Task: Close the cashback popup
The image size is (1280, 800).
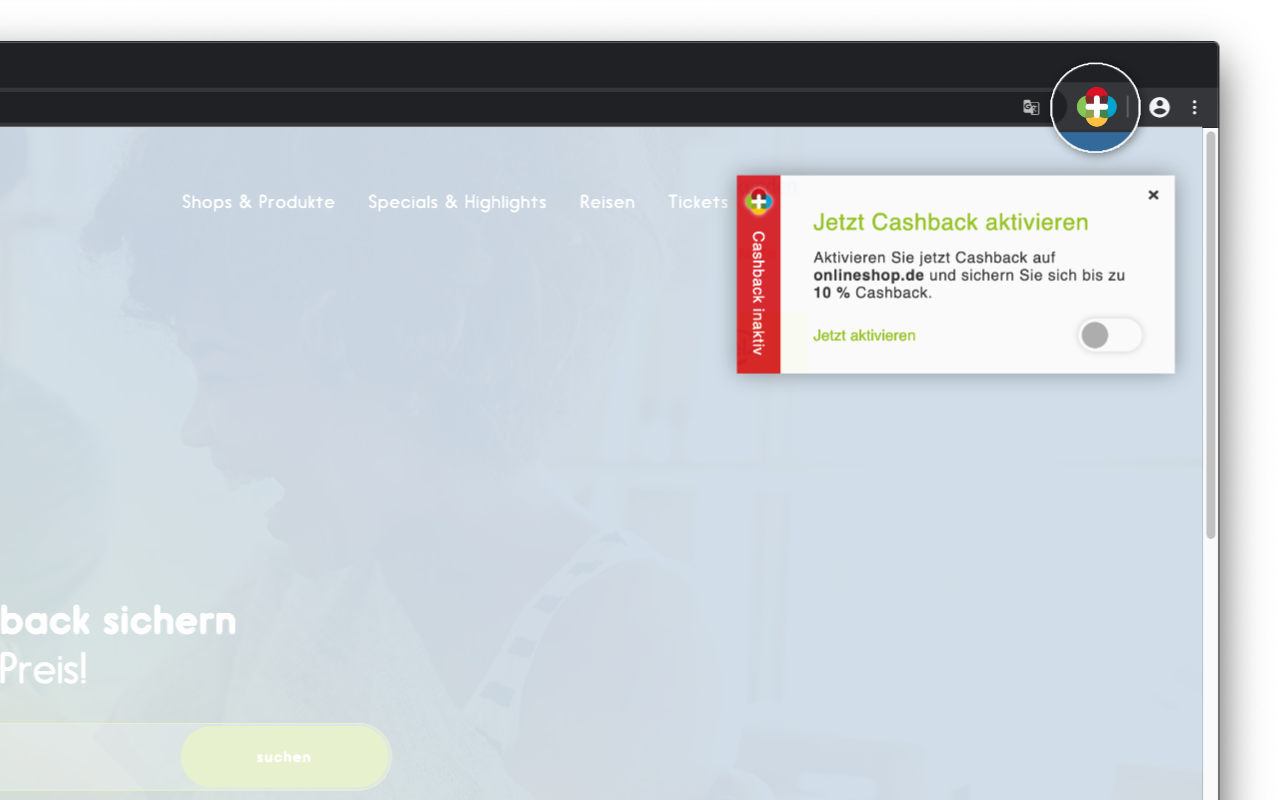Action: (1153, 195)
